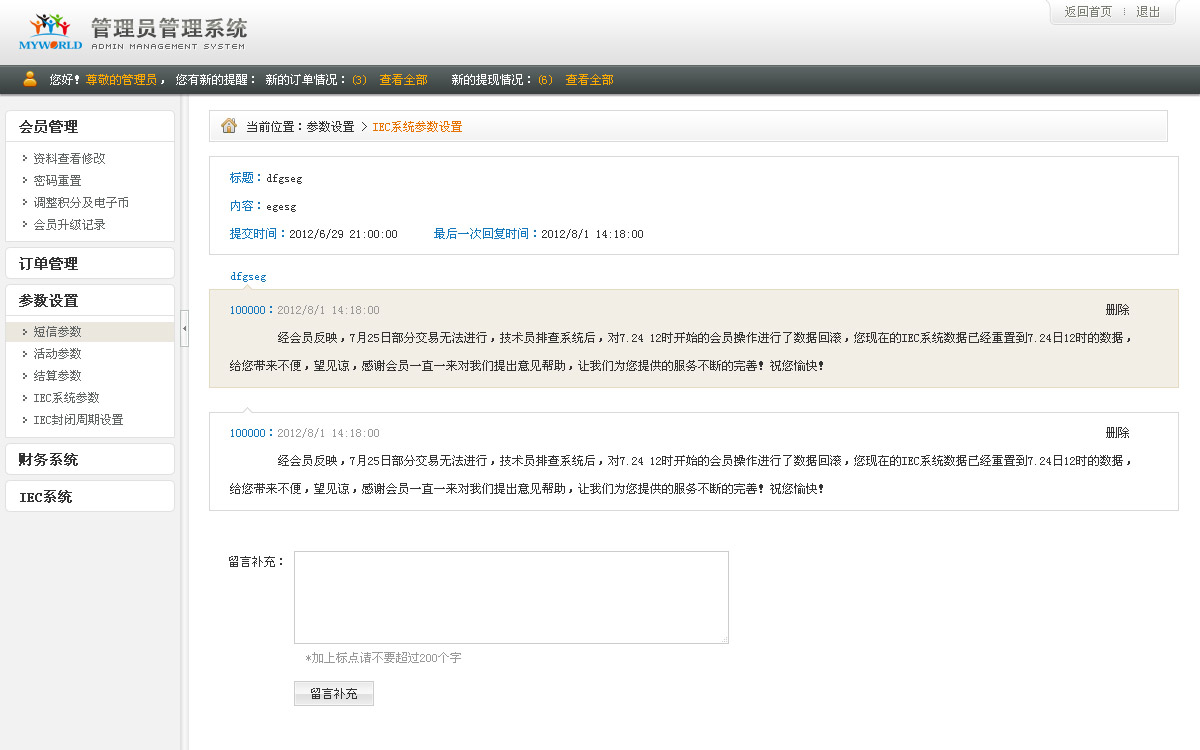The width and height of the screenshot is (1200, 750).
Task: Select IEC系统参数 in sidebar
Action: click(66, 398)
